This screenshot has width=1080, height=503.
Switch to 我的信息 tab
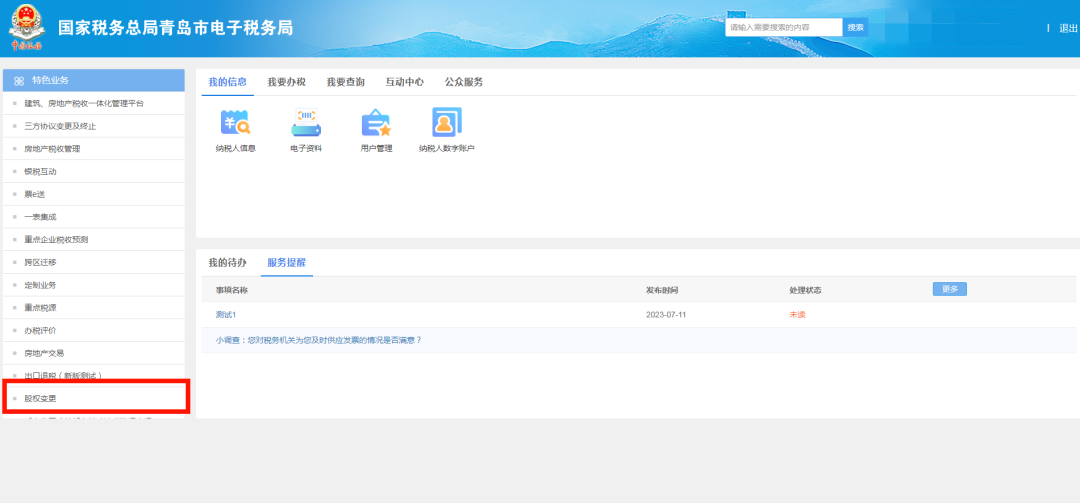coord(227,82)
